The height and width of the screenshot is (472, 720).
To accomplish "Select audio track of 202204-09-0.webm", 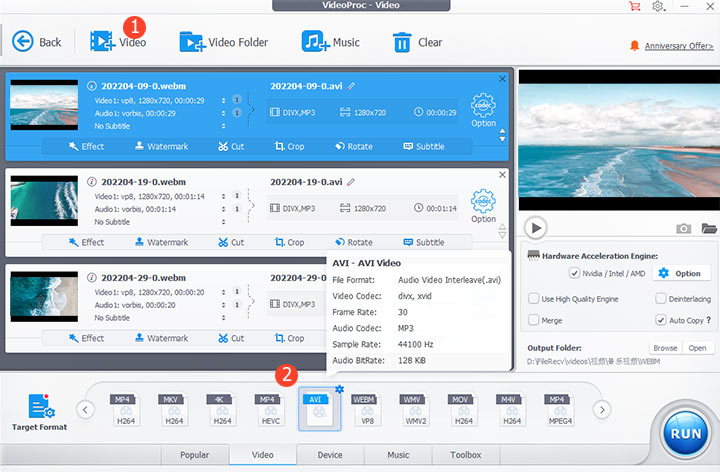I will (224, 113).
